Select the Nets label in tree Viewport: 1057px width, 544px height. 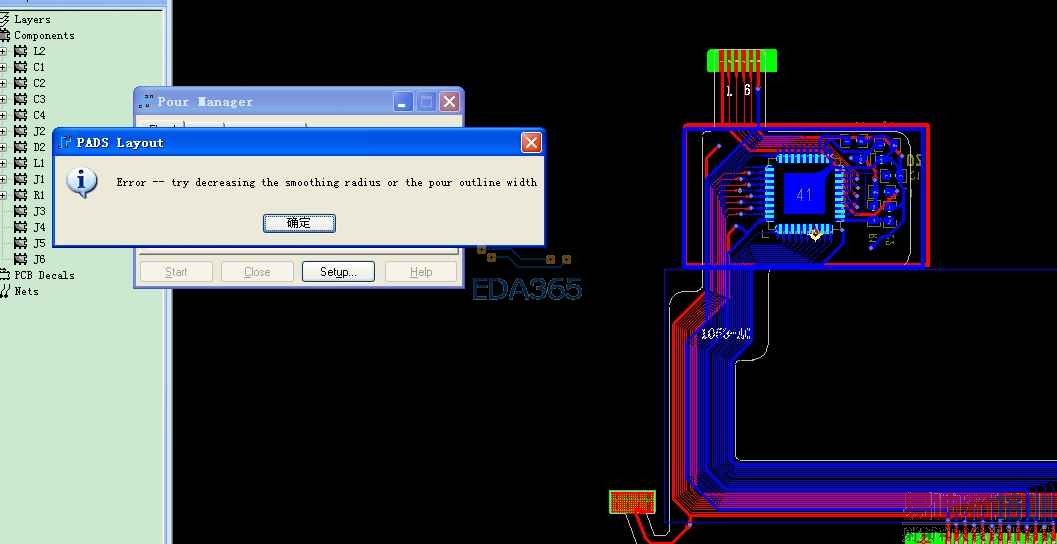tap(26, 291)
